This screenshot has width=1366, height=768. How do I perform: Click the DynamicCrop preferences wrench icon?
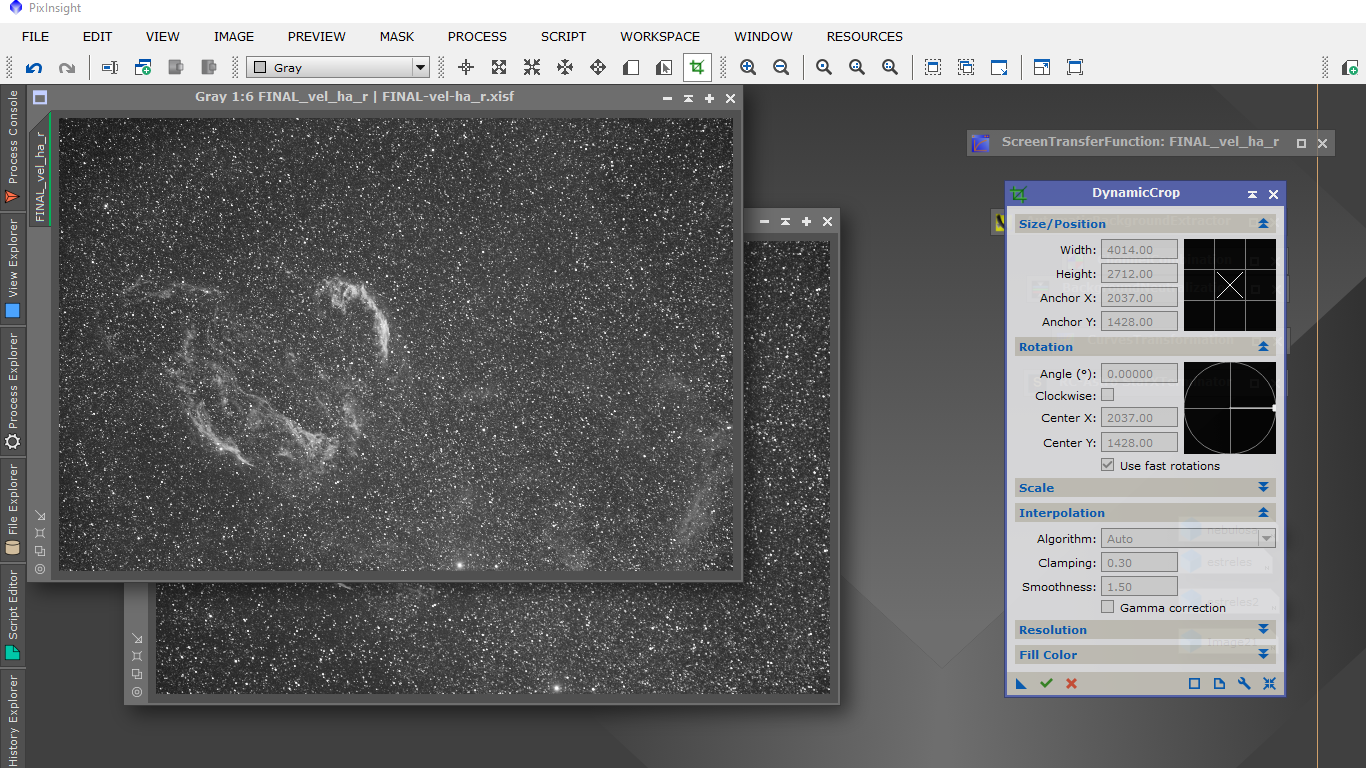(x=1244, y=683)
